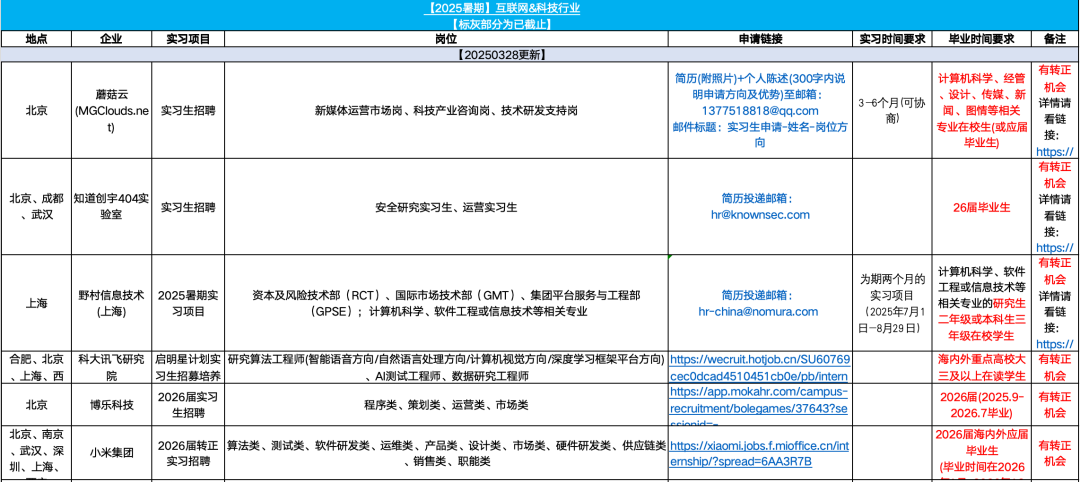The width and height of the screenshot is (1080, 482).
Task: Click the 申请链接 column header
Action: [760, 39]
